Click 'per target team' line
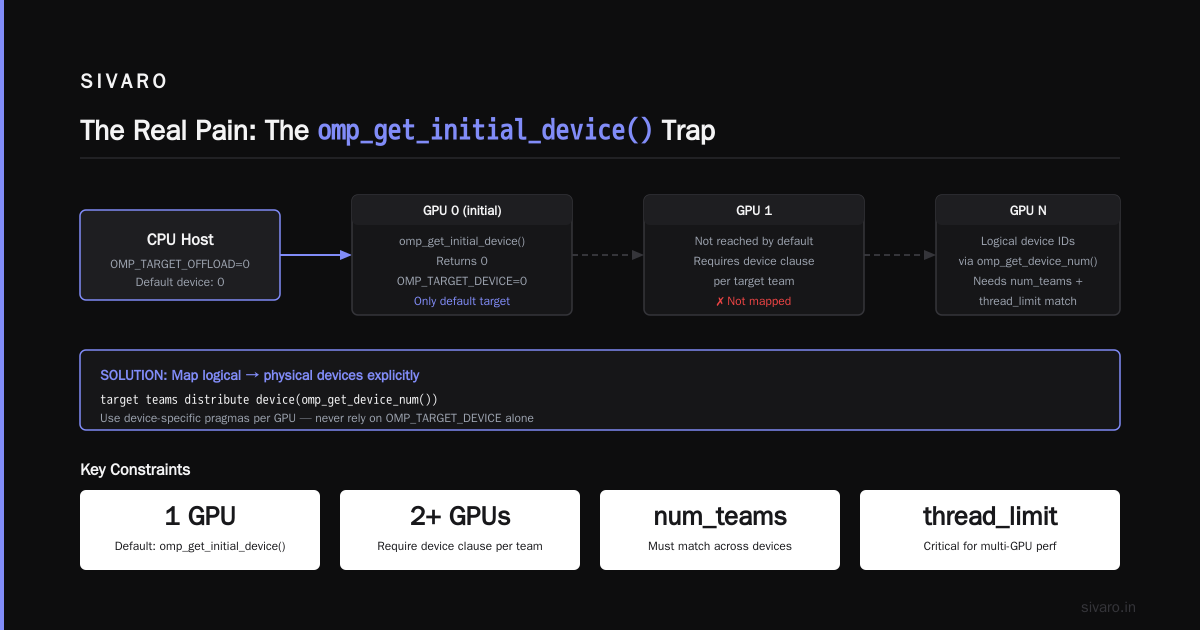1200x630 pixels. tap(754, 281)
